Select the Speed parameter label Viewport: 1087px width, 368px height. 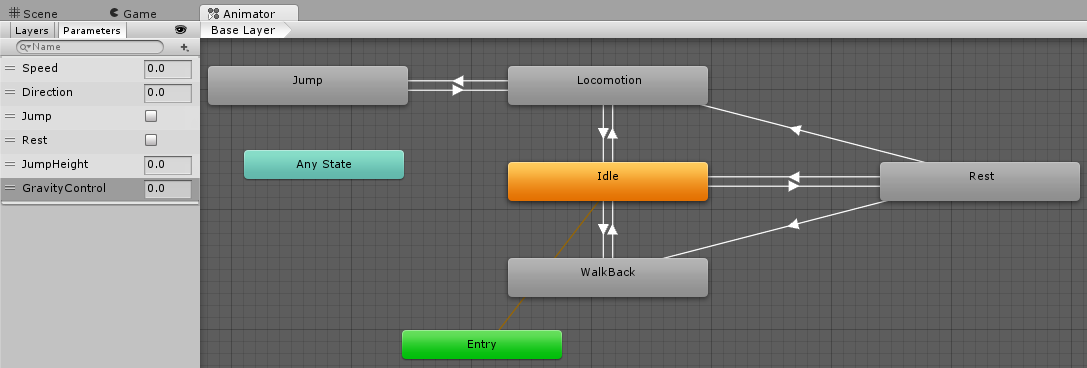tap(40, 68)
